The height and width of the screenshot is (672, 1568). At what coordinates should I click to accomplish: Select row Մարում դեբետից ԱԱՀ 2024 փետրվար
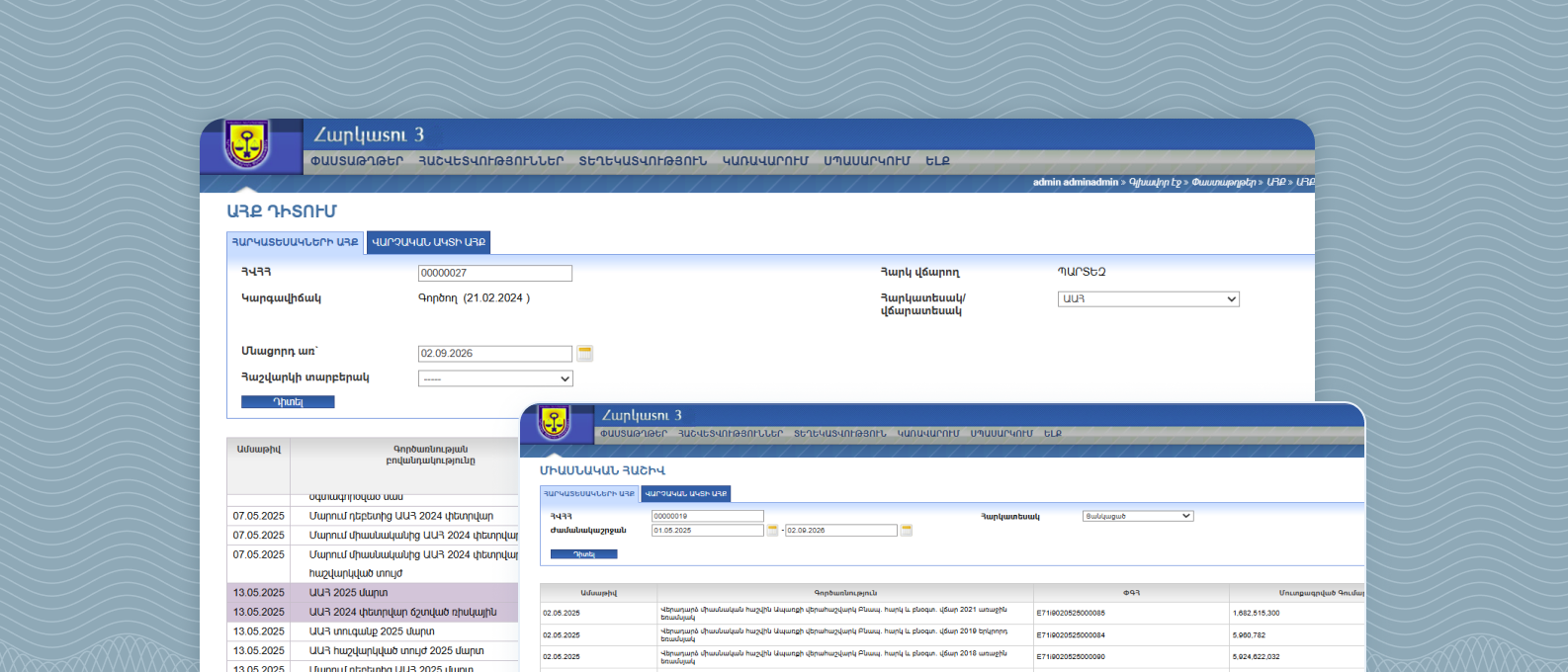point(373,516)
